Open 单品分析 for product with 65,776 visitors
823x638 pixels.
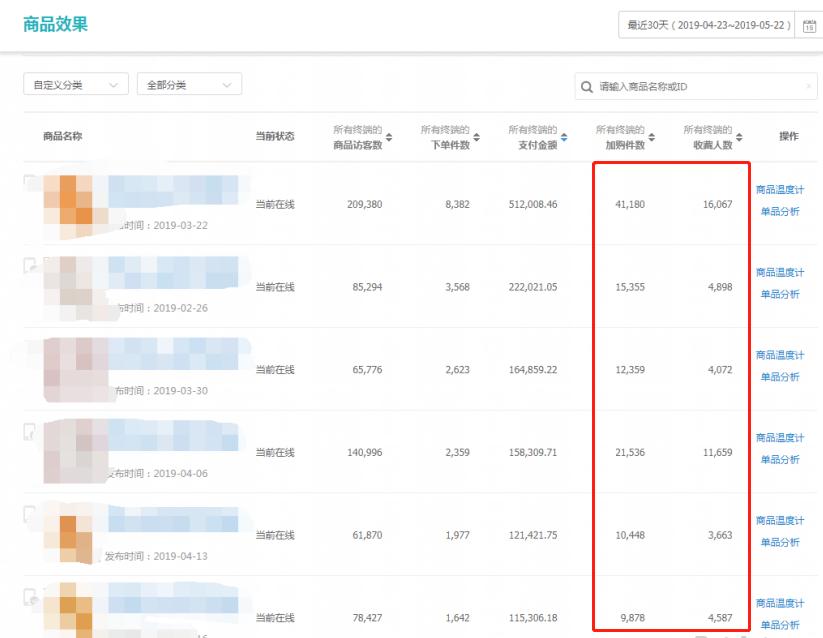[x=780, y=377]
